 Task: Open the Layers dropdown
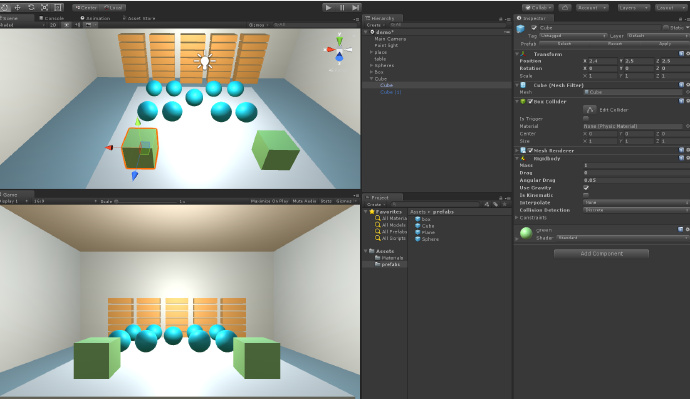click(633, 7)
